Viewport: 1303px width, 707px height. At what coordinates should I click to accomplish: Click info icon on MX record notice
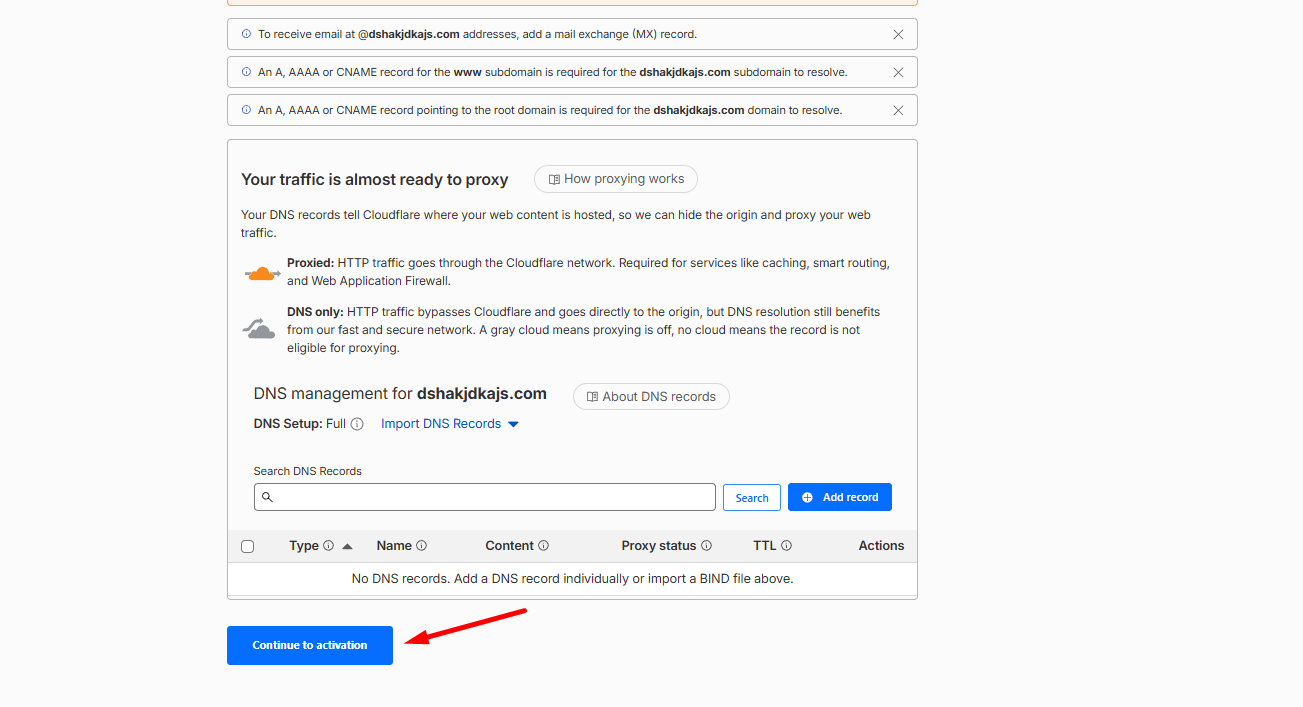(246, 34)
